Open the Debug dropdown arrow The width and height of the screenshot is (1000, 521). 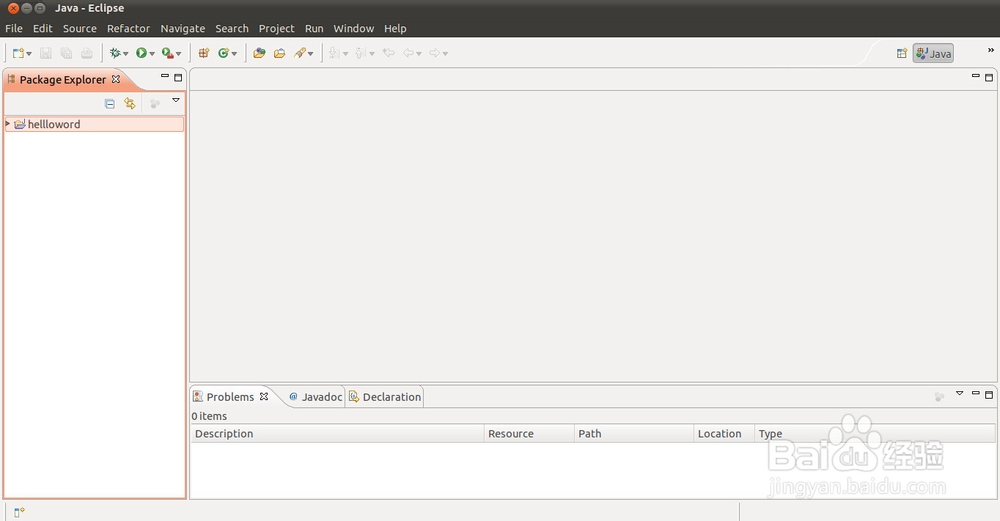coord(126,54)
